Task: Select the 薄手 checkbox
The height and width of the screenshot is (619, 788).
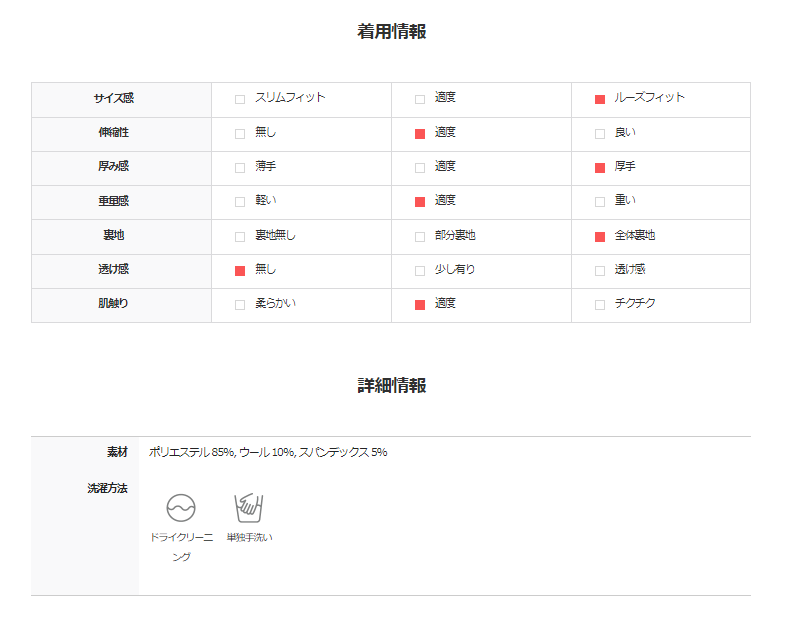Action: coord(240,168)
